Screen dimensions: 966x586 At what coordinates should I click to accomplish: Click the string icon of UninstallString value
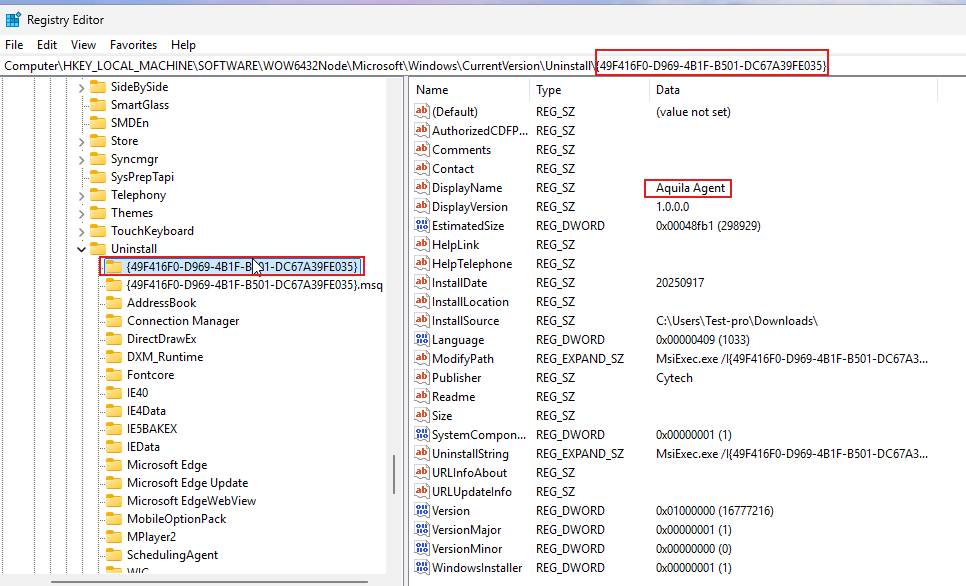pyautogui.click(x=422, y=454)
